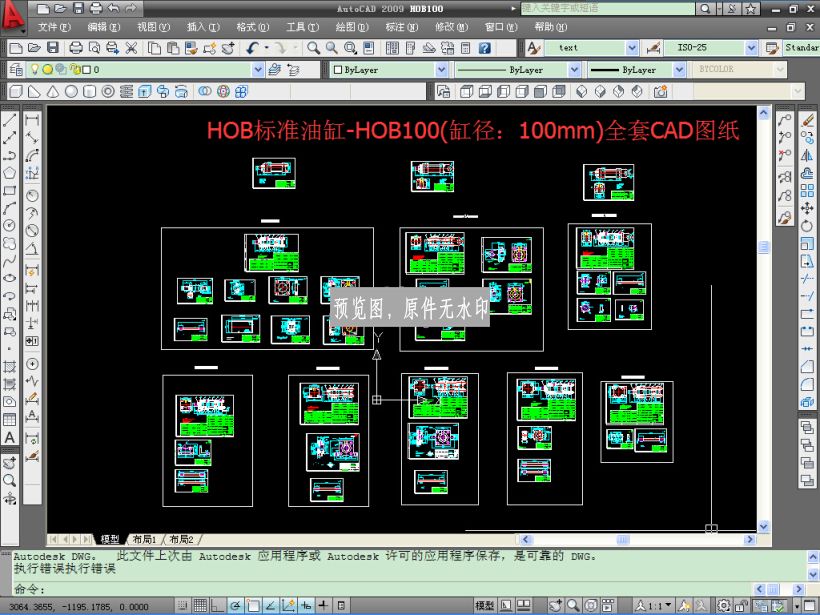
Task: Open the Layer Properties Manager icon
Action: tap(16, 70)
